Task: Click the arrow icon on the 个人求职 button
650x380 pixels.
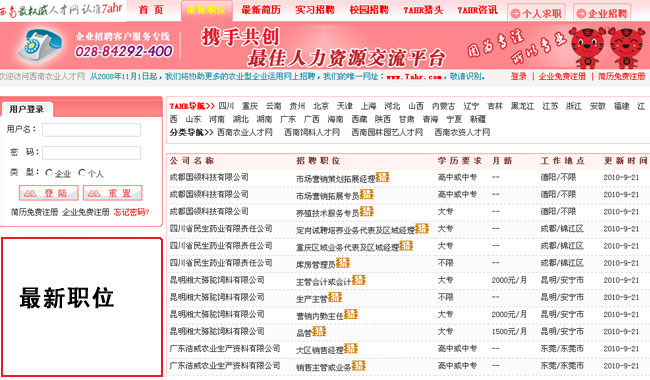Action: [515, 14]
